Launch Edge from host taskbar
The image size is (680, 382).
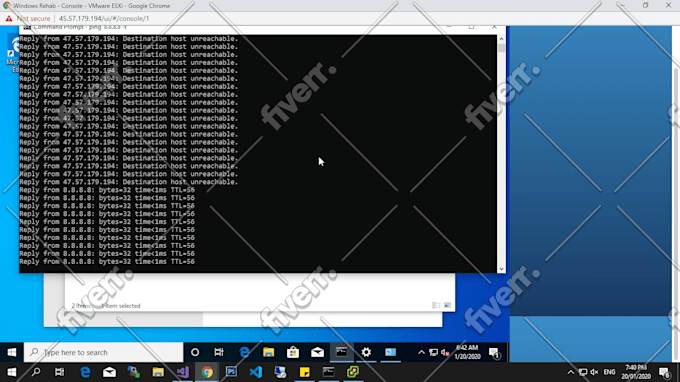(x=85, y=372)
